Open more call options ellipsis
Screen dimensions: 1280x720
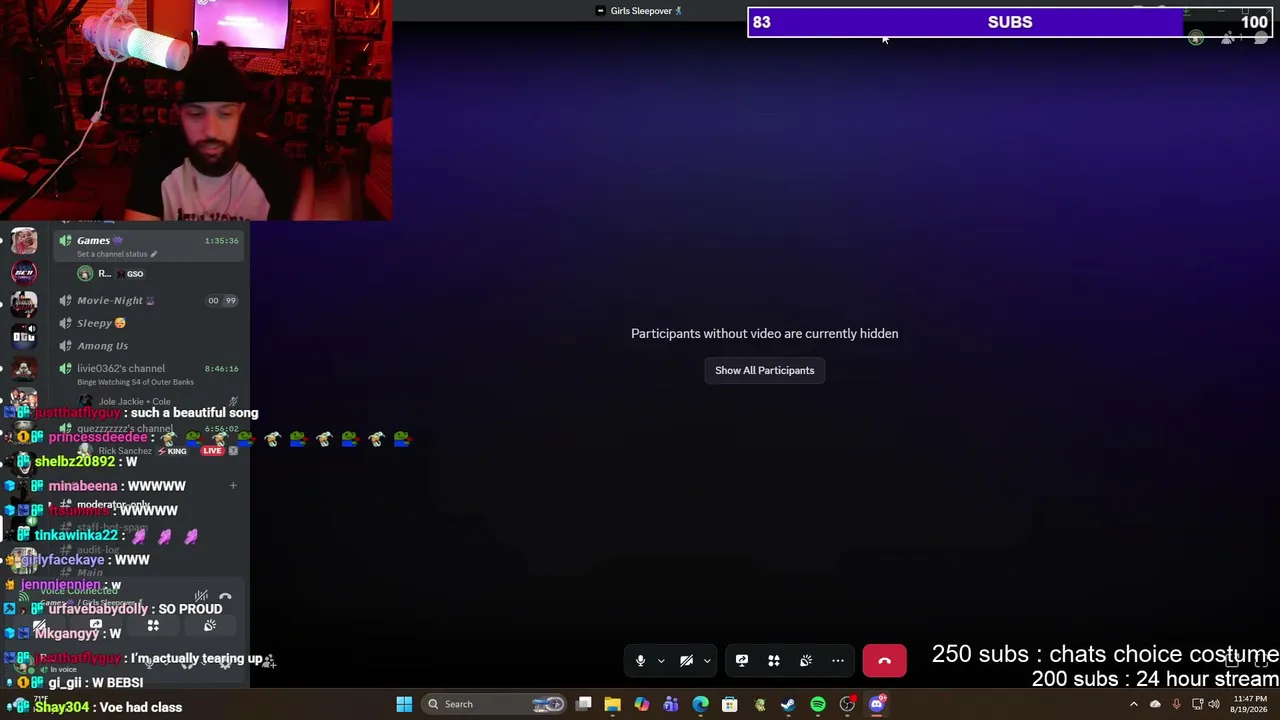coord(838,661)
